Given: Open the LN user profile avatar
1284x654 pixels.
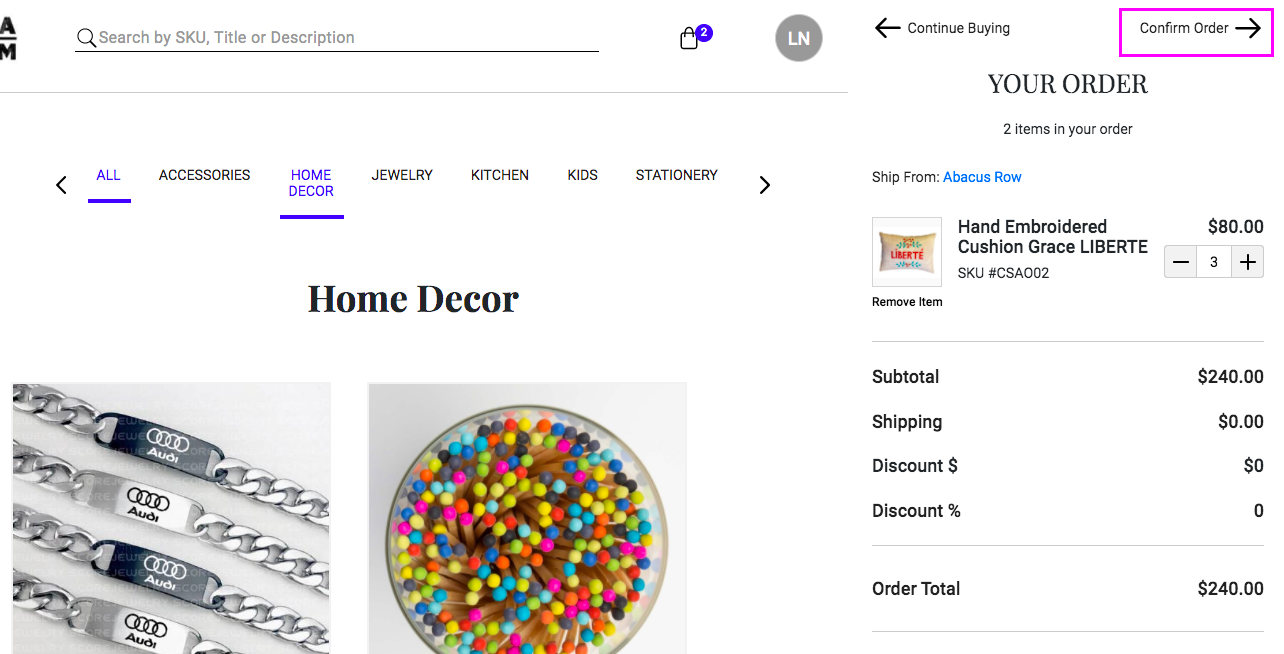Looking at the screenshot, I should coord(798,39).
